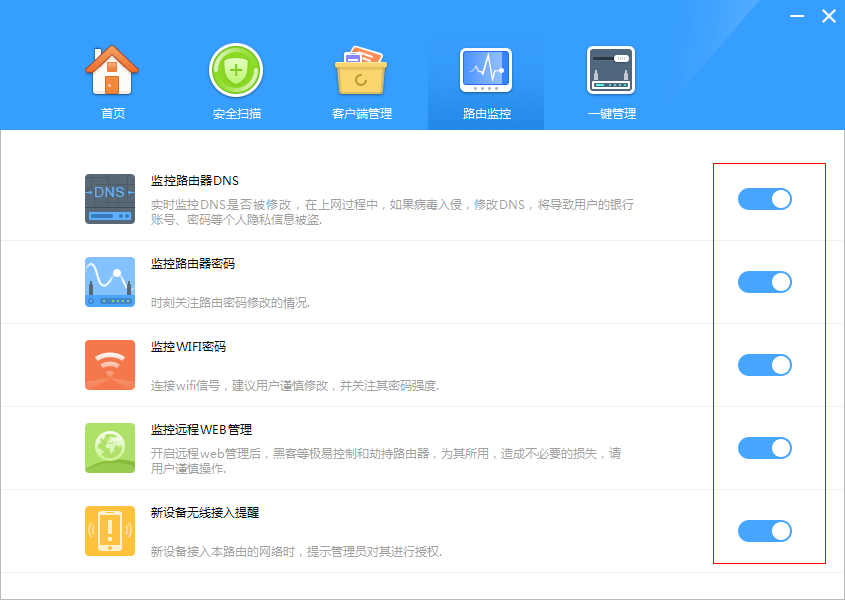Click the DNS router icon
The width and height of the screenshot is (845, 600).
click(110, 198)
